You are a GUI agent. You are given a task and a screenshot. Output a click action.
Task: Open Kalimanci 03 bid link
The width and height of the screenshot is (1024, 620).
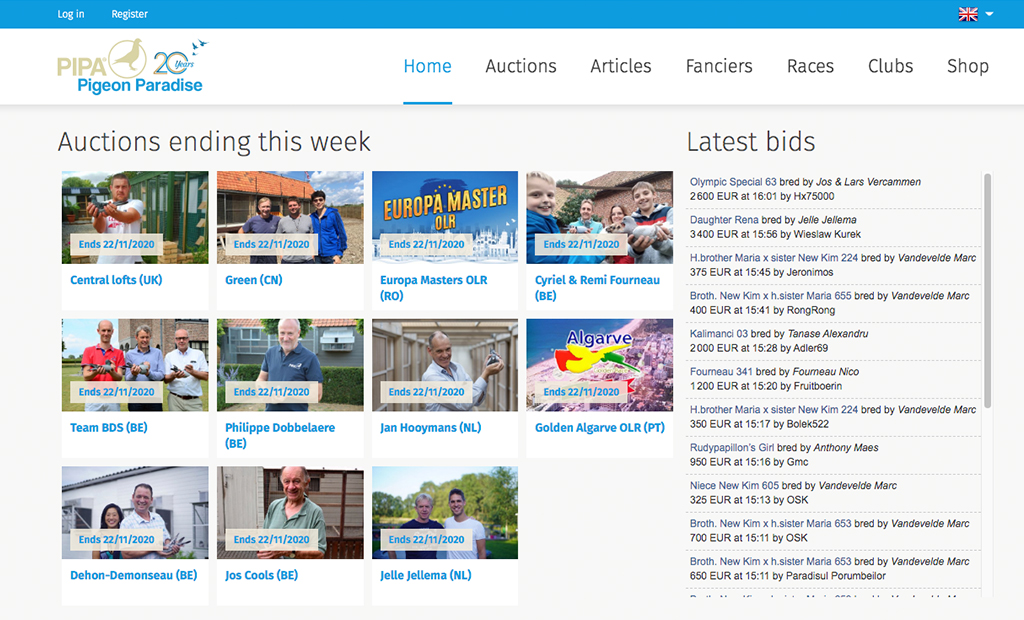[x=718, y=333]
